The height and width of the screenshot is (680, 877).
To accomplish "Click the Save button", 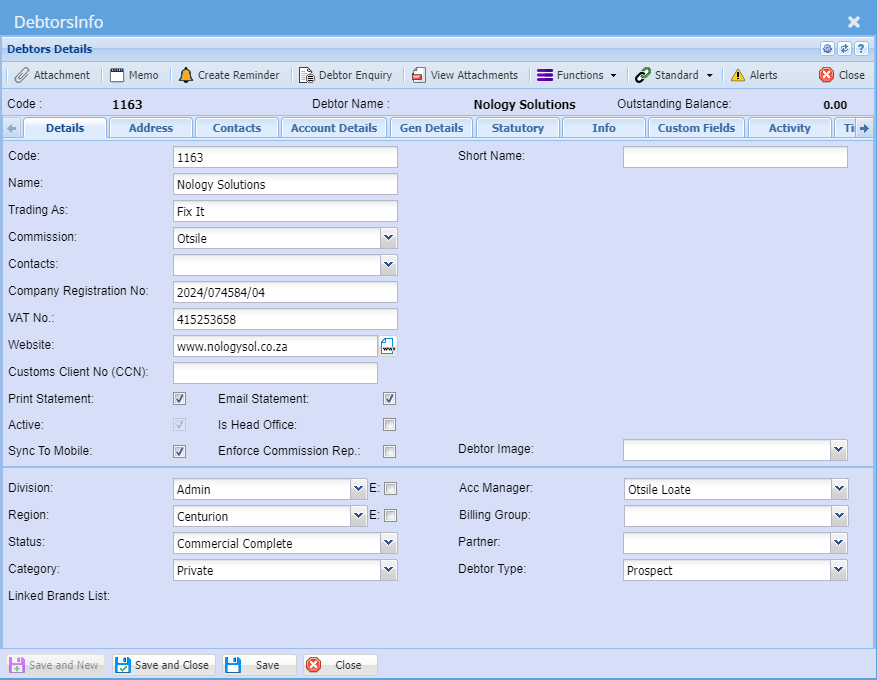I will tap(259, 665).
